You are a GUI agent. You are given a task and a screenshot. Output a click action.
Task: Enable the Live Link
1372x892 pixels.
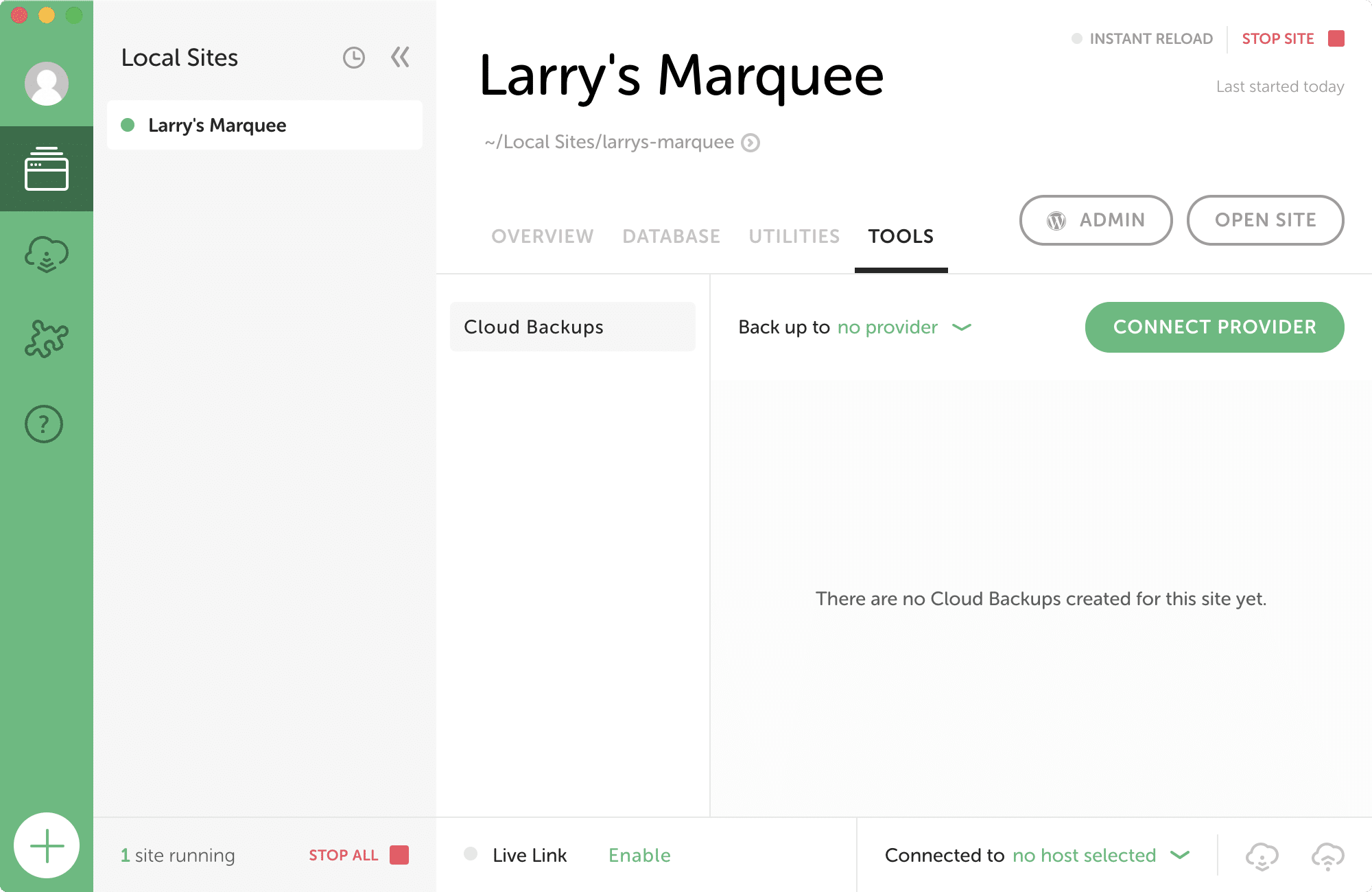pos(639,855)
